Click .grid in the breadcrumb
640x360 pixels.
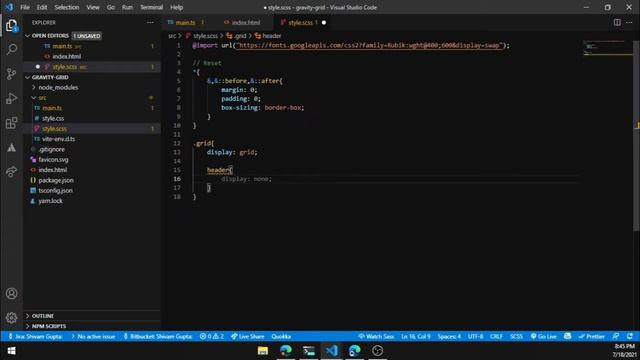240,36
